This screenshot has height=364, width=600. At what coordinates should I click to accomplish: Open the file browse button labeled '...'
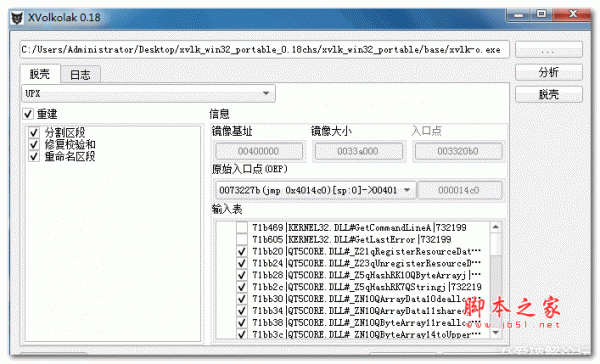point(549,50)
